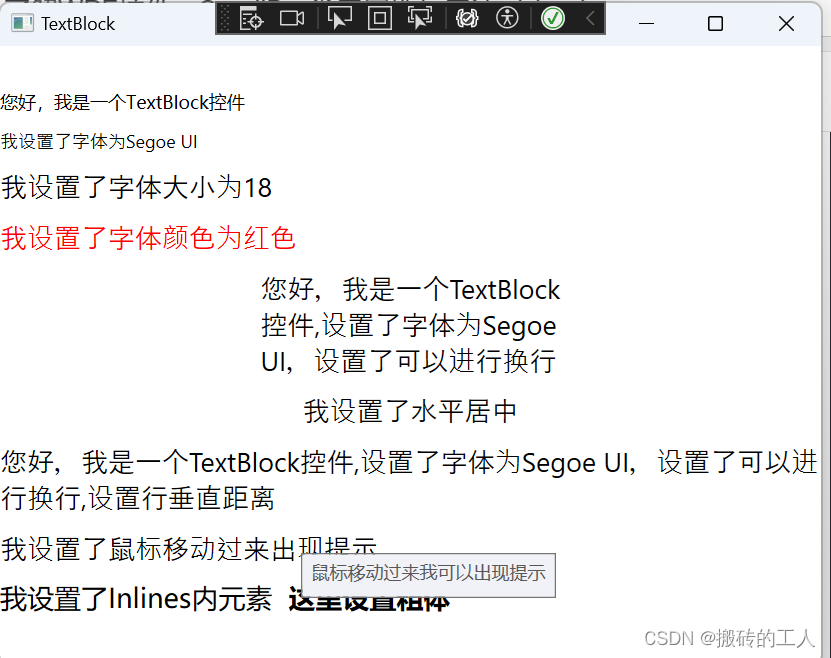The height and width of the screenshot is (658, 831).
Task: Click the XAML Live Preview camera icon
Action: coord(292,20)
